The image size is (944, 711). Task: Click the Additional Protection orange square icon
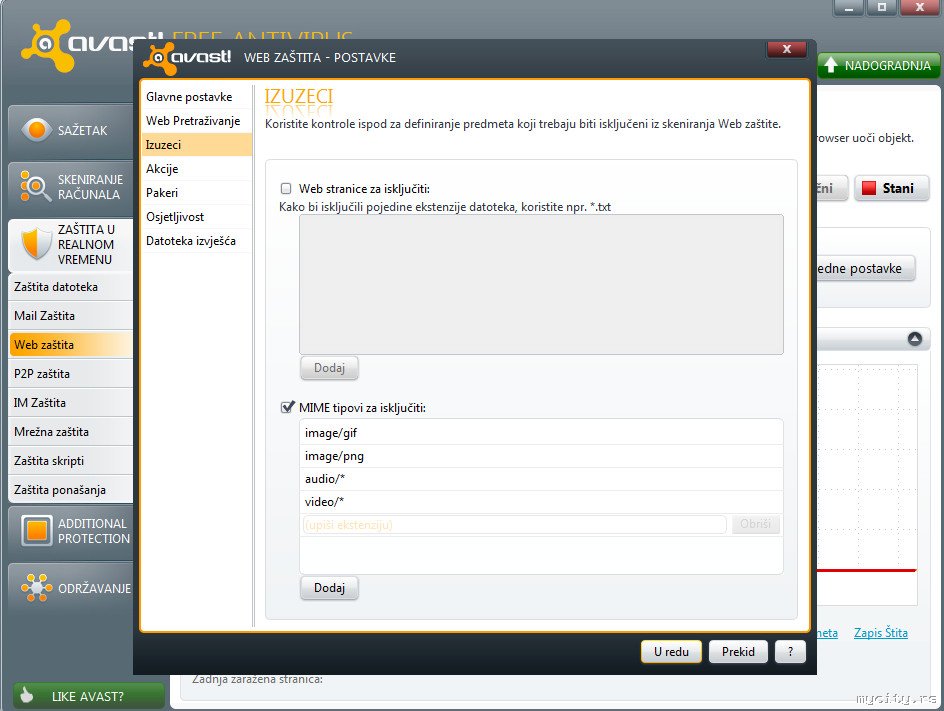pyautogui.click(x=37, y=530)
